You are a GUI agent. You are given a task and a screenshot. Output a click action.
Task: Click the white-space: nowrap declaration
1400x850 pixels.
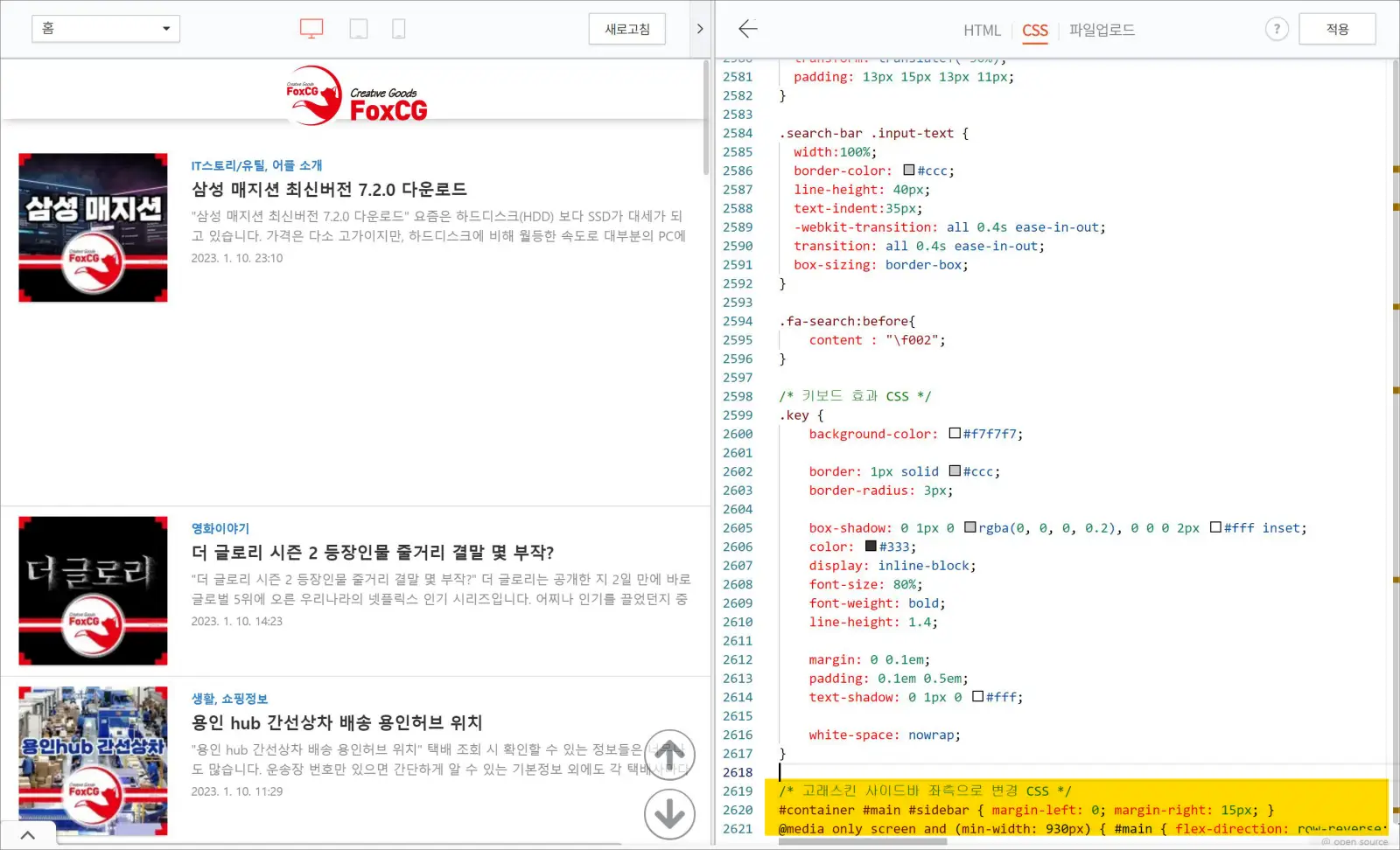(885, 735)
